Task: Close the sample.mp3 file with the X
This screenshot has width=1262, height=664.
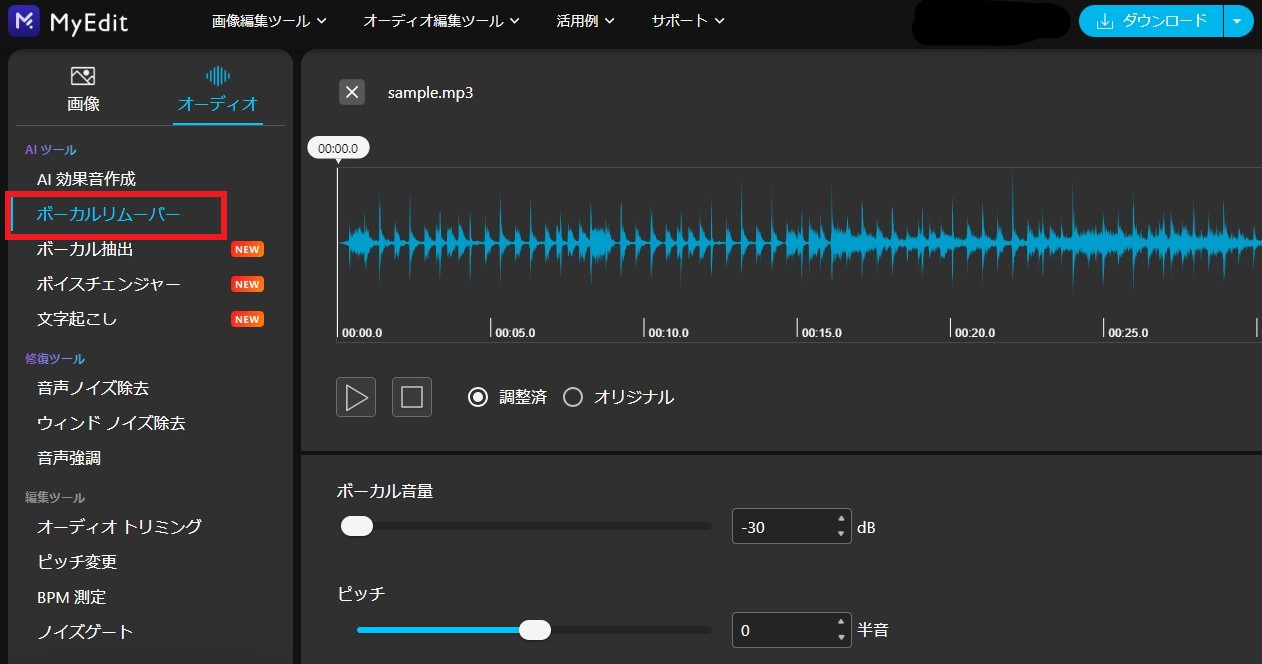Action: (x=351, y=92)
